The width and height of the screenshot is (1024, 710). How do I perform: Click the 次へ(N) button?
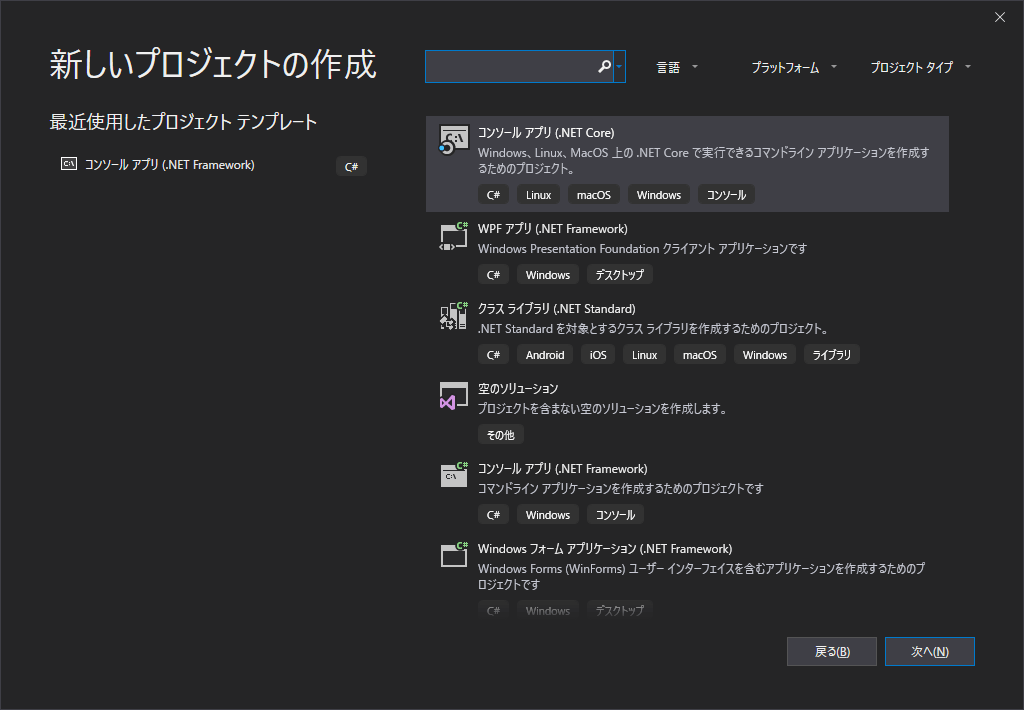930,651
